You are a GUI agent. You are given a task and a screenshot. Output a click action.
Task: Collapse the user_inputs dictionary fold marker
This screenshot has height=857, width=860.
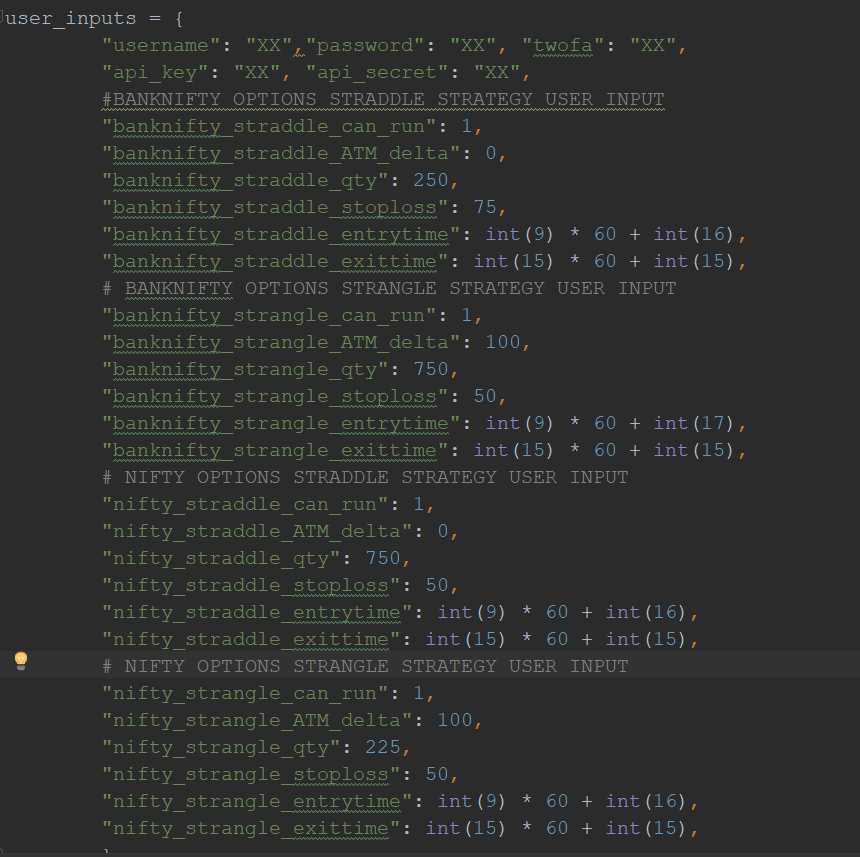coord(2,18)
